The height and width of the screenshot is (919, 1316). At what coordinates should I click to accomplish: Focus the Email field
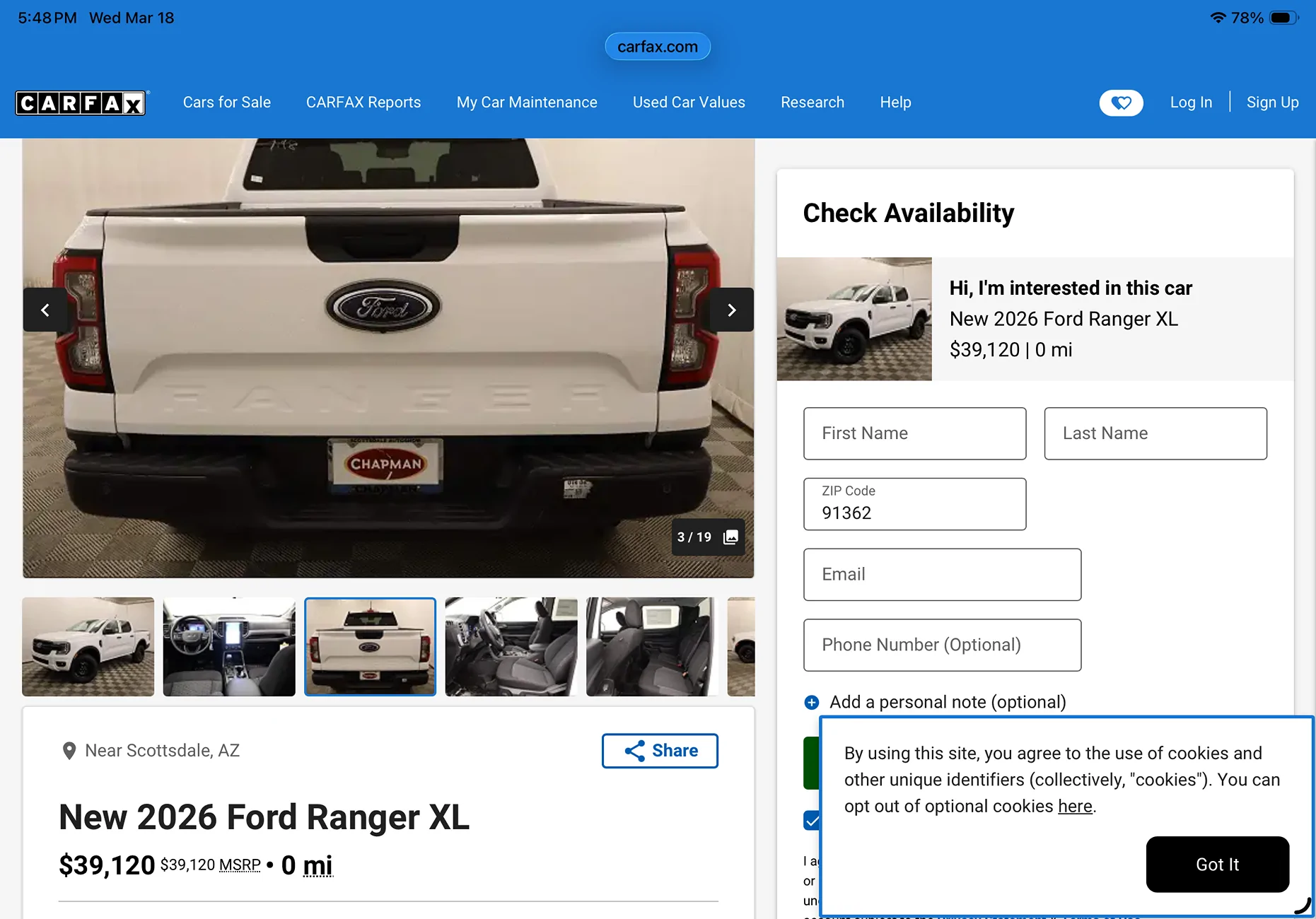942,575
